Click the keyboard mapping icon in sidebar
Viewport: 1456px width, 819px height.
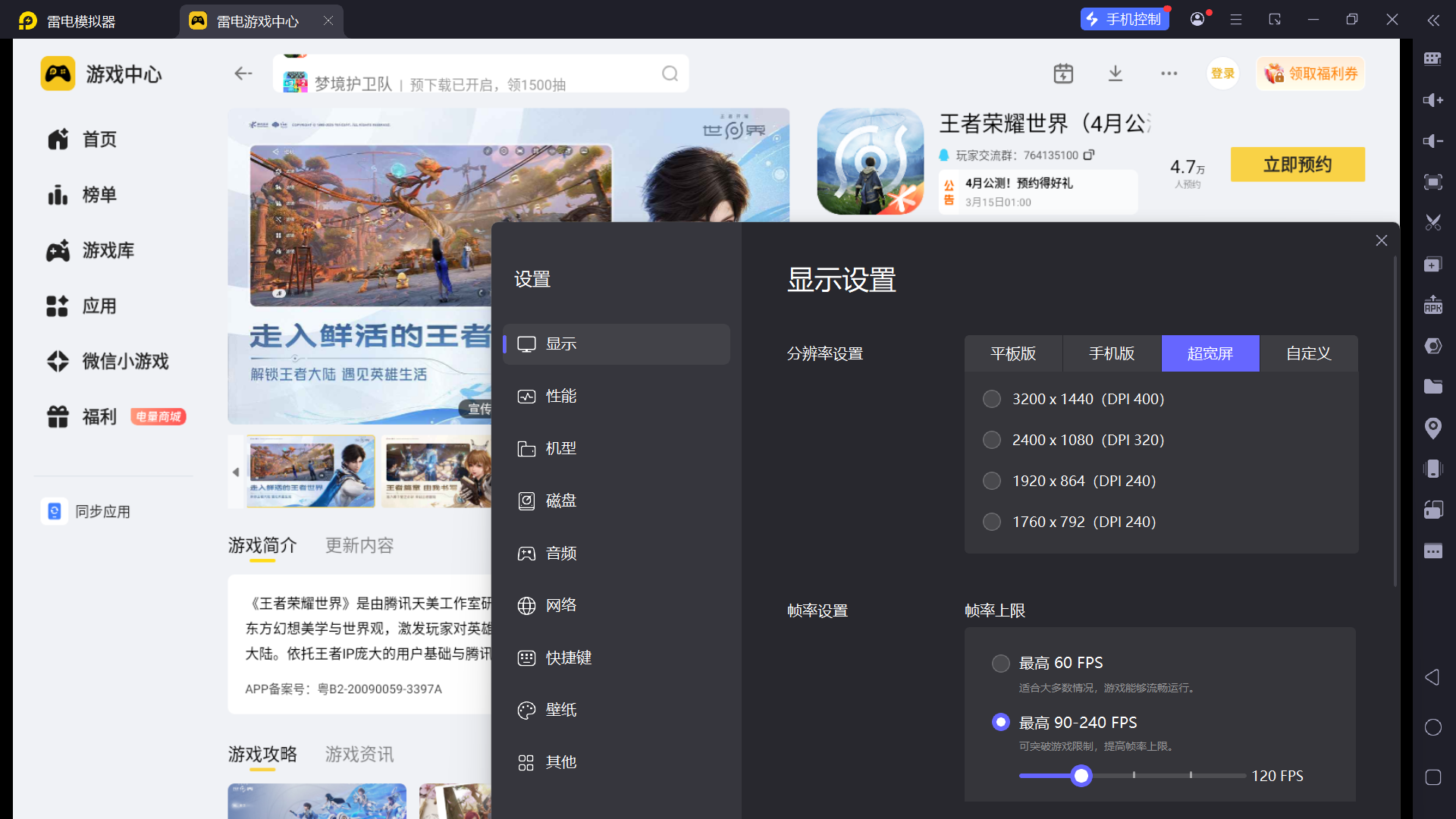point(1433,58)
